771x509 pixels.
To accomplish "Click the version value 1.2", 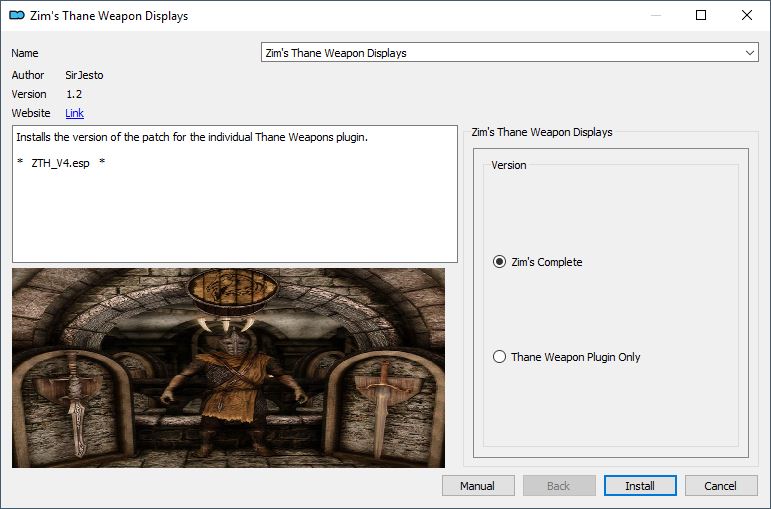I will point(74,94).
